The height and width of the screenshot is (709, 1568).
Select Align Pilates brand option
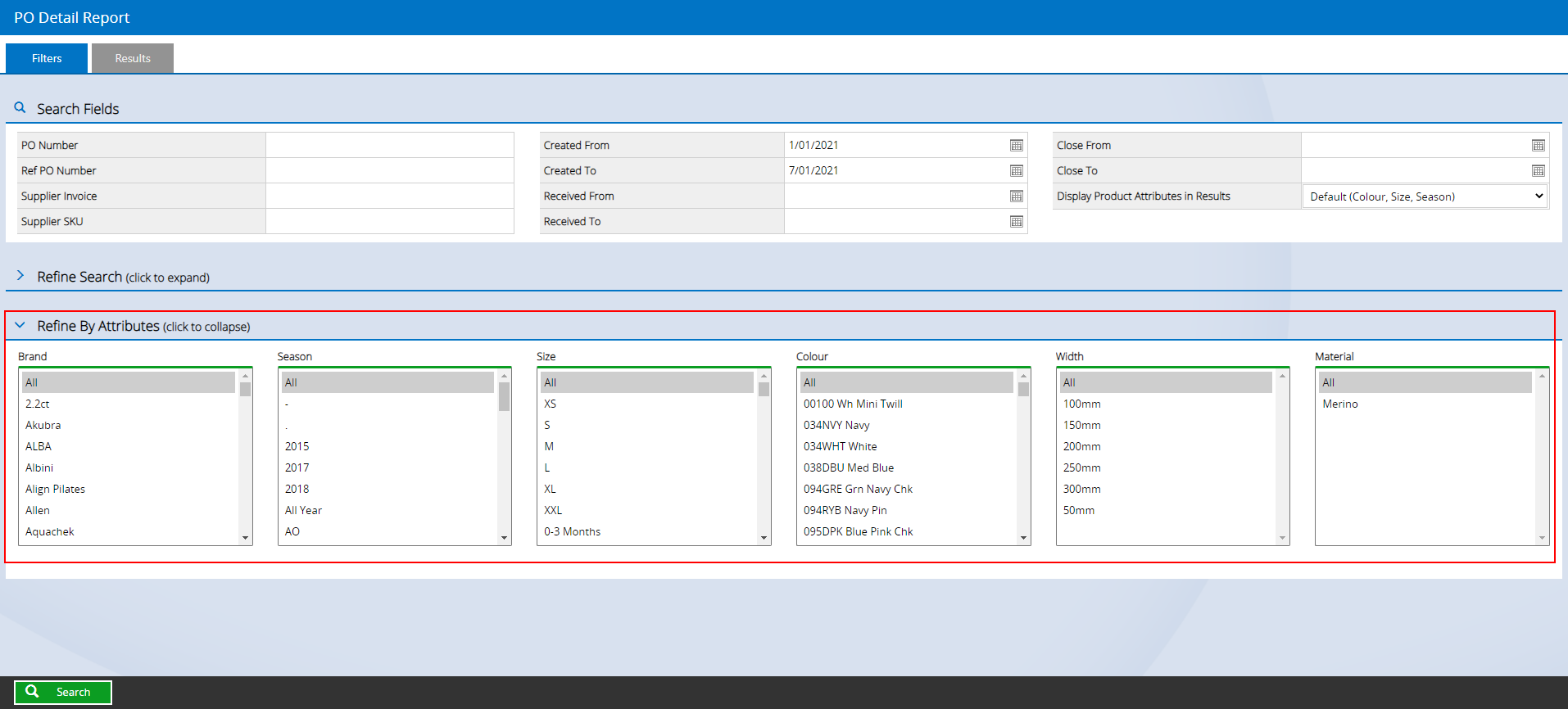tap(129, 489)
